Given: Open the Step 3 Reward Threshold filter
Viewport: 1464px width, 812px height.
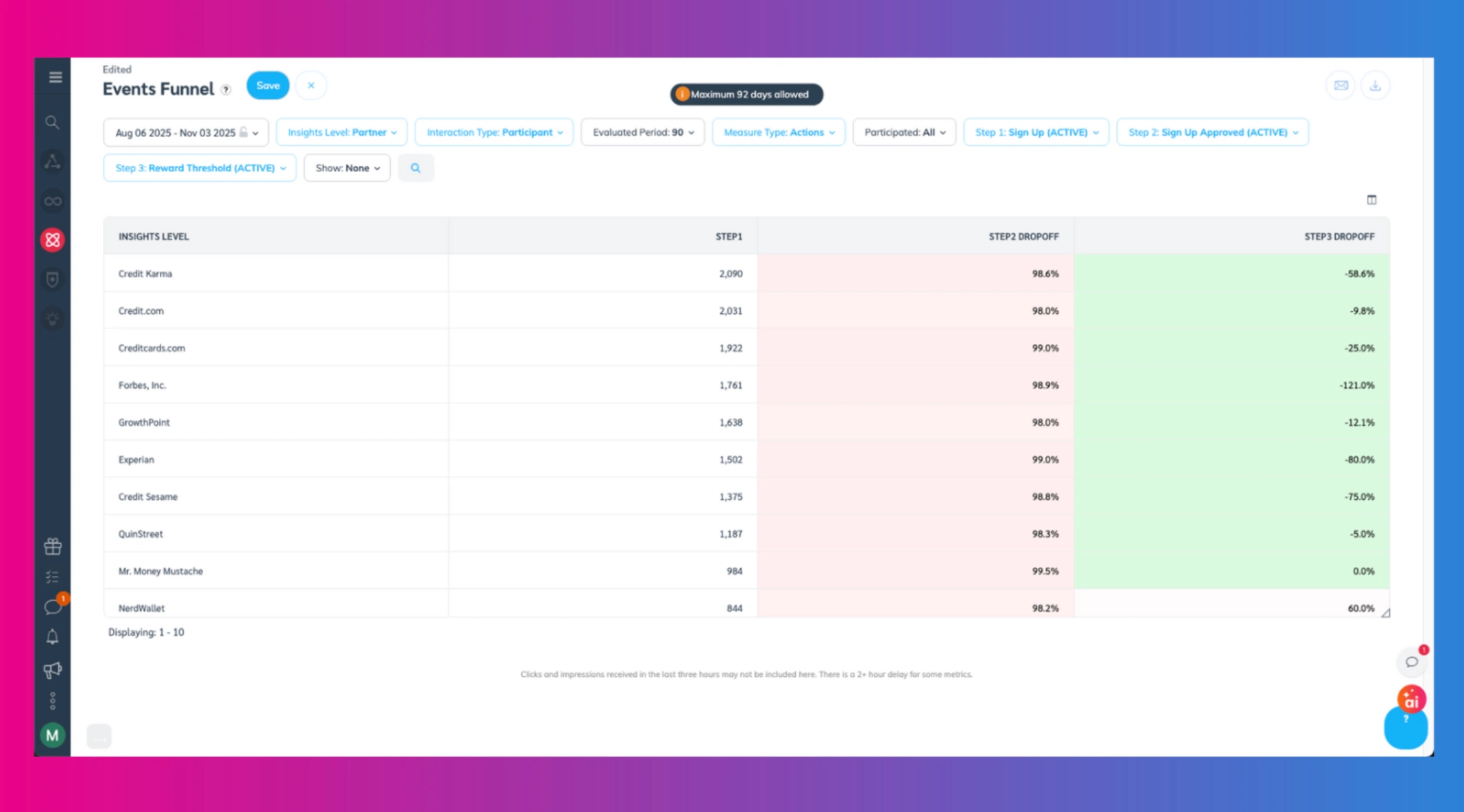Looking at the screenshot, I should click(x=199, y=167).
